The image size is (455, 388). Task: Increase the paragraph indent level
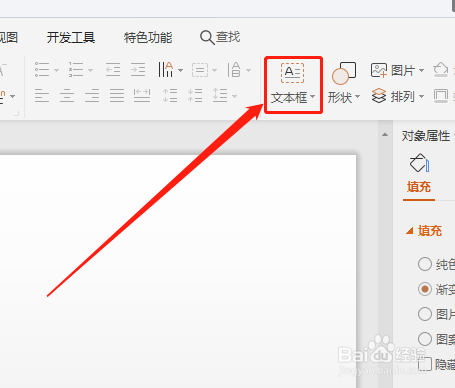tap(138, 70)
